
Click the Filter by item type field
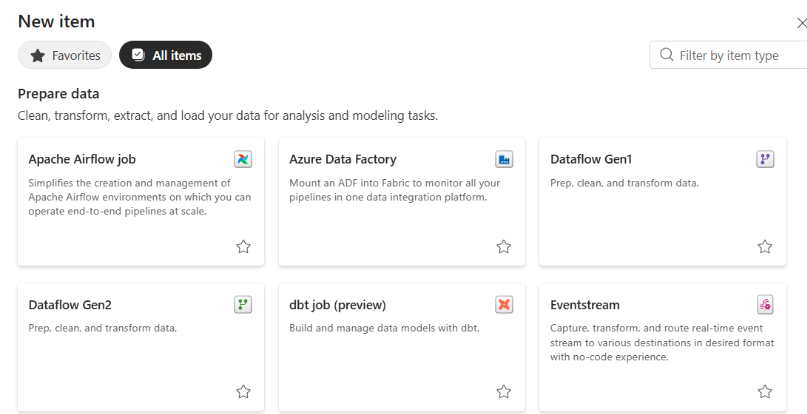[x=735, y=55]
